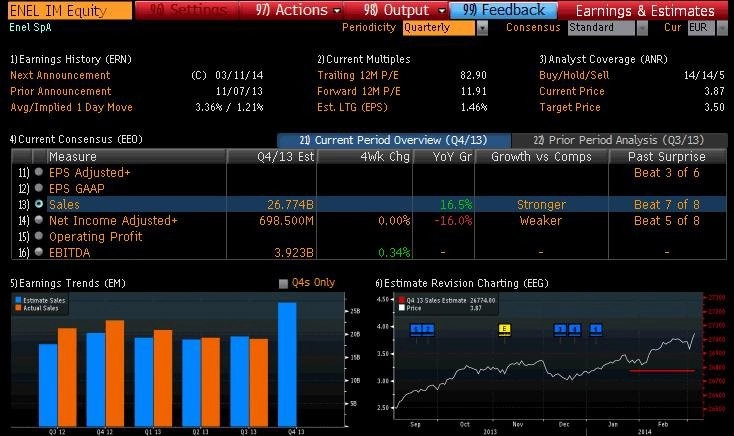Click the EBITDA 4Wk change 0.34%
The width and height of the screenshot is (734, 436).
[x=394, y=253]
